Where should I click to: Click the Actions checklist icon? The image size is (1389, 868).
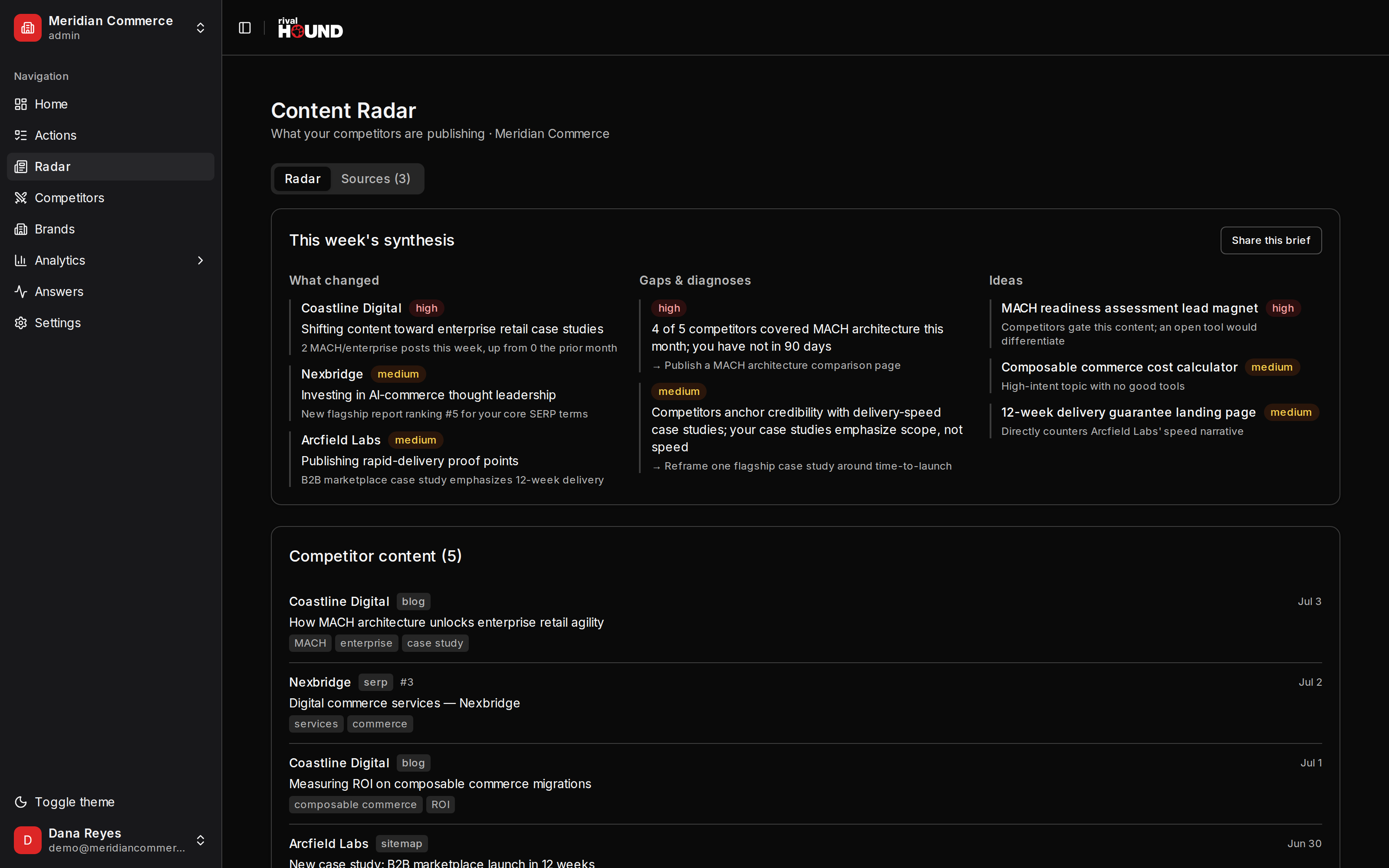coord(21,135)
